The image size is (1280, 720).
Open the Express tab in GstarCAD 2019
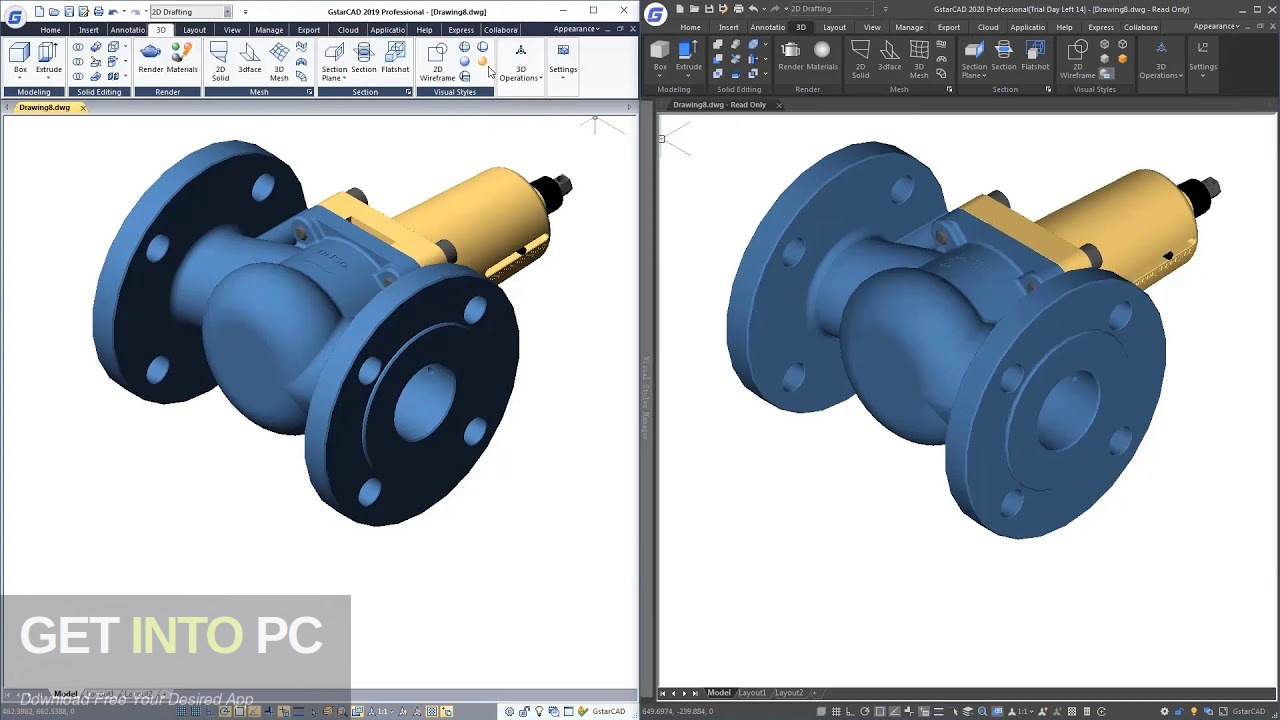(x=461, y=30)
